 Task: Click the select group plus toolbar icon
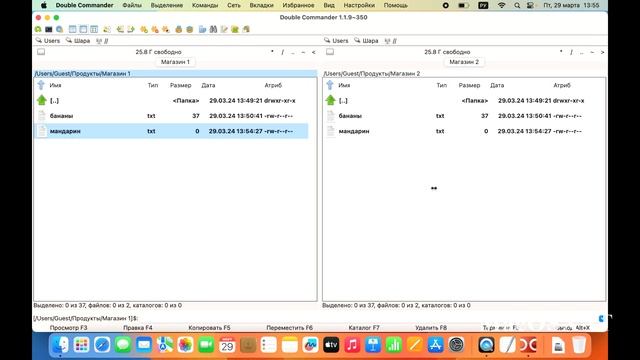click(144, 29)
